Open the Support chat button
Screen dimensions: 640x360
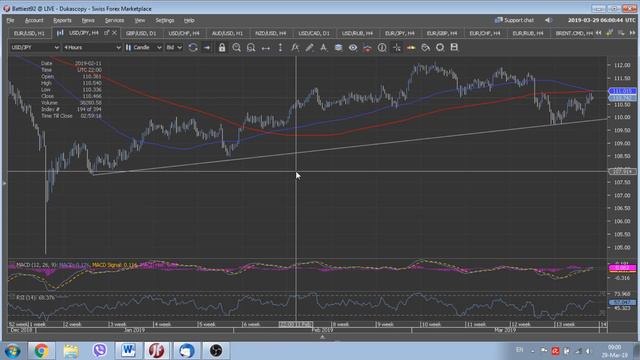(514, 20)
